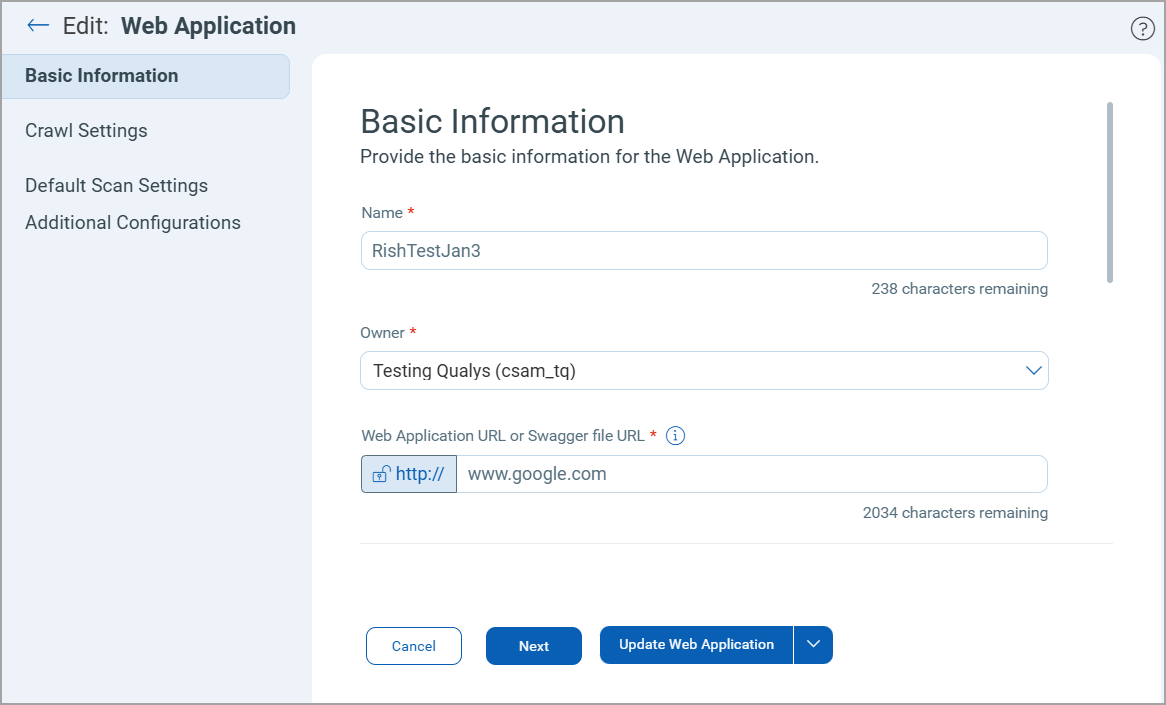The width and height of the screenshot is (1166, 705).
Task: Open the Owner dropdown
Action: [704, 370]
